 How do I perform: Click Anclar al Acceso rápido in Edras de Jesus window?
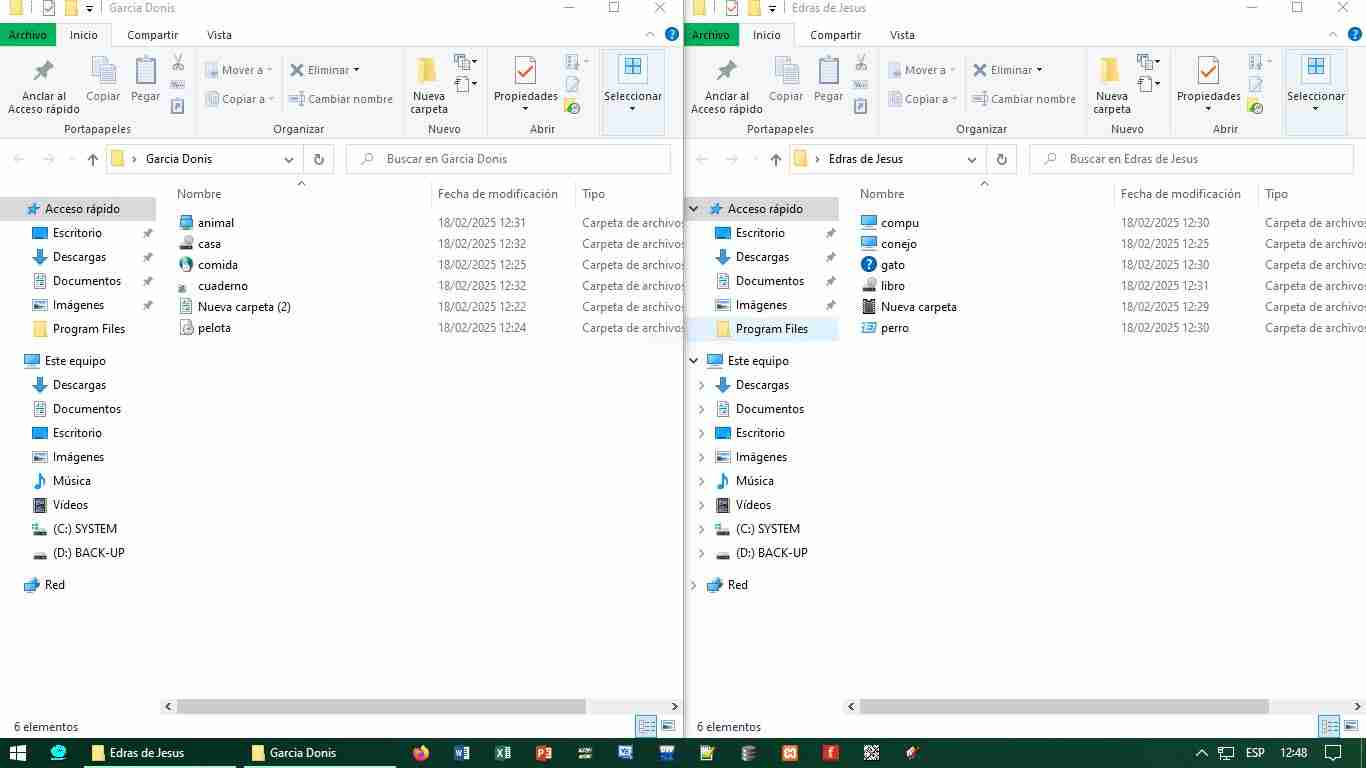tap(727, 85)
